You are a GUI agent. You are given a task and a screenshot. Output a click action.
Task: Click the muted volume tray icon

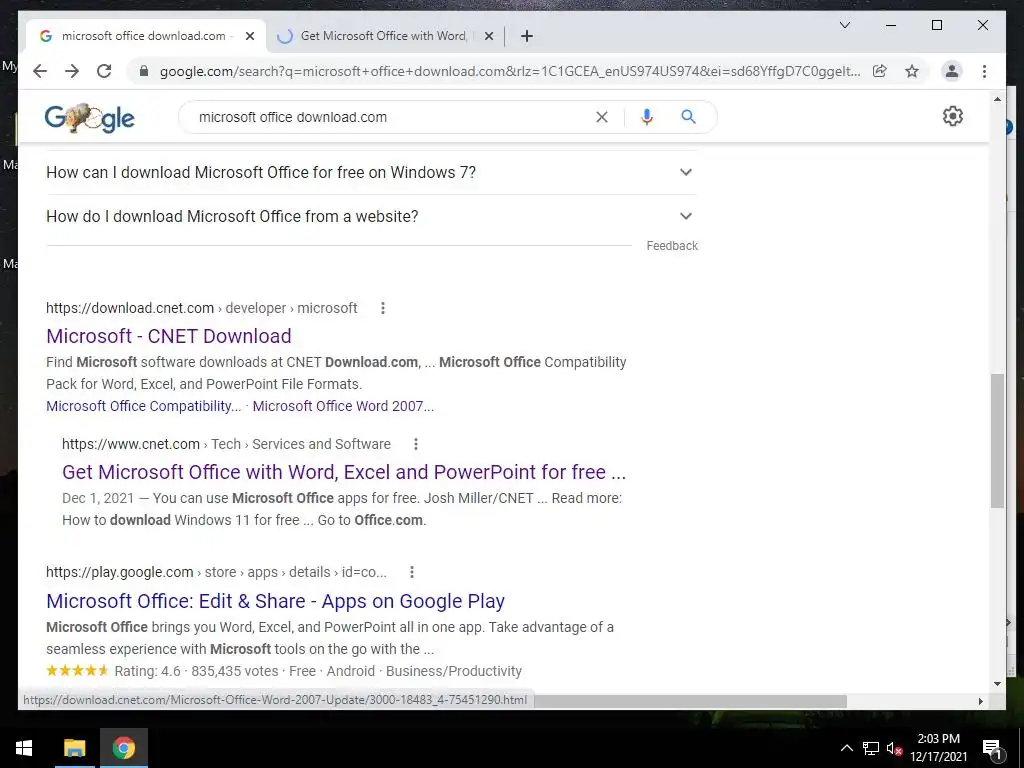tap(894, 748)
